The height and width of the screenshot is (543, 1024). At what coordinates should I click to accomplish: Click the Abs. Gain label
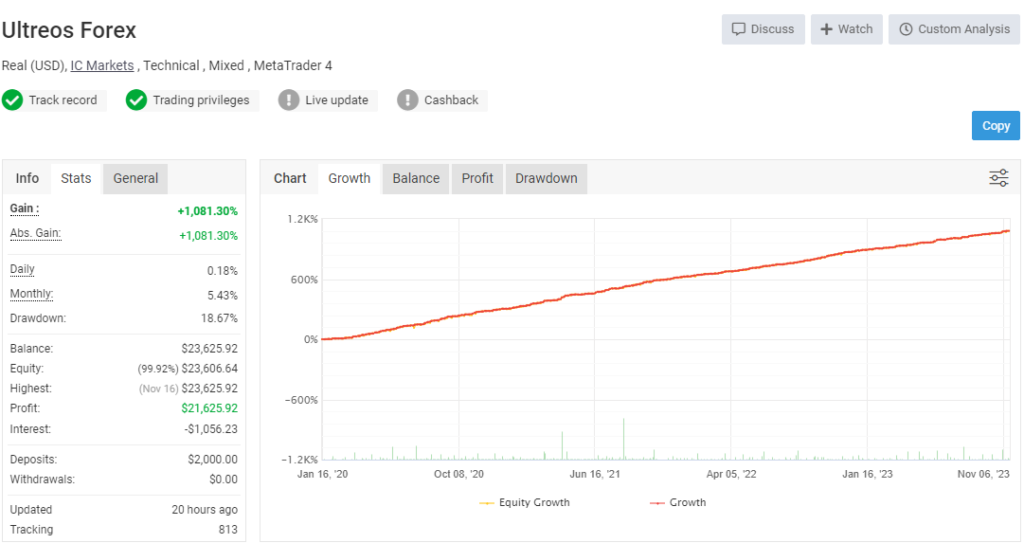tap(35, 233)
